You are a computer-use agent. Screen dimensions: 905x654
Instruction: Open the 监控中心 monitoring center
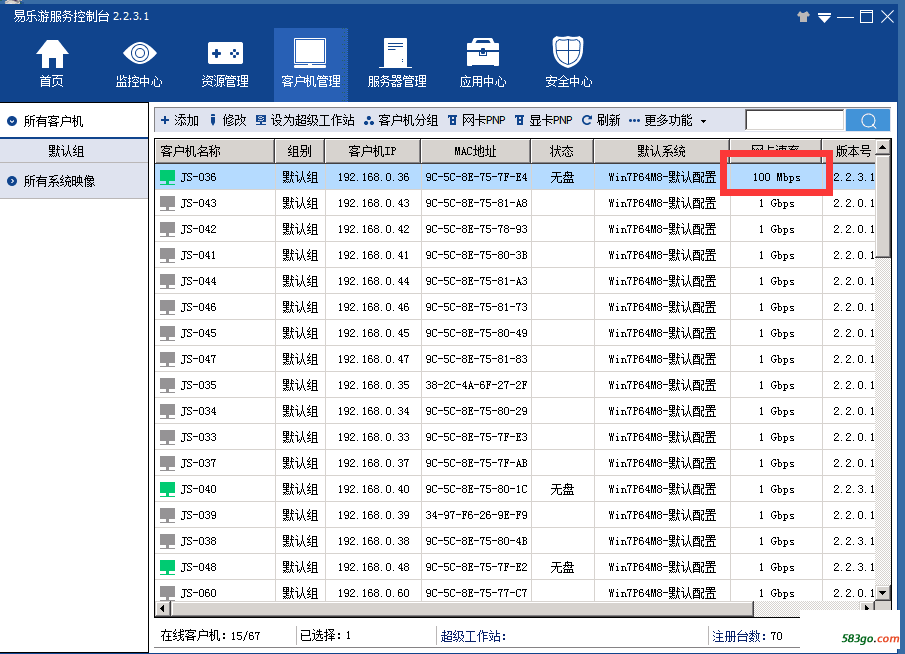click(139, 63)
